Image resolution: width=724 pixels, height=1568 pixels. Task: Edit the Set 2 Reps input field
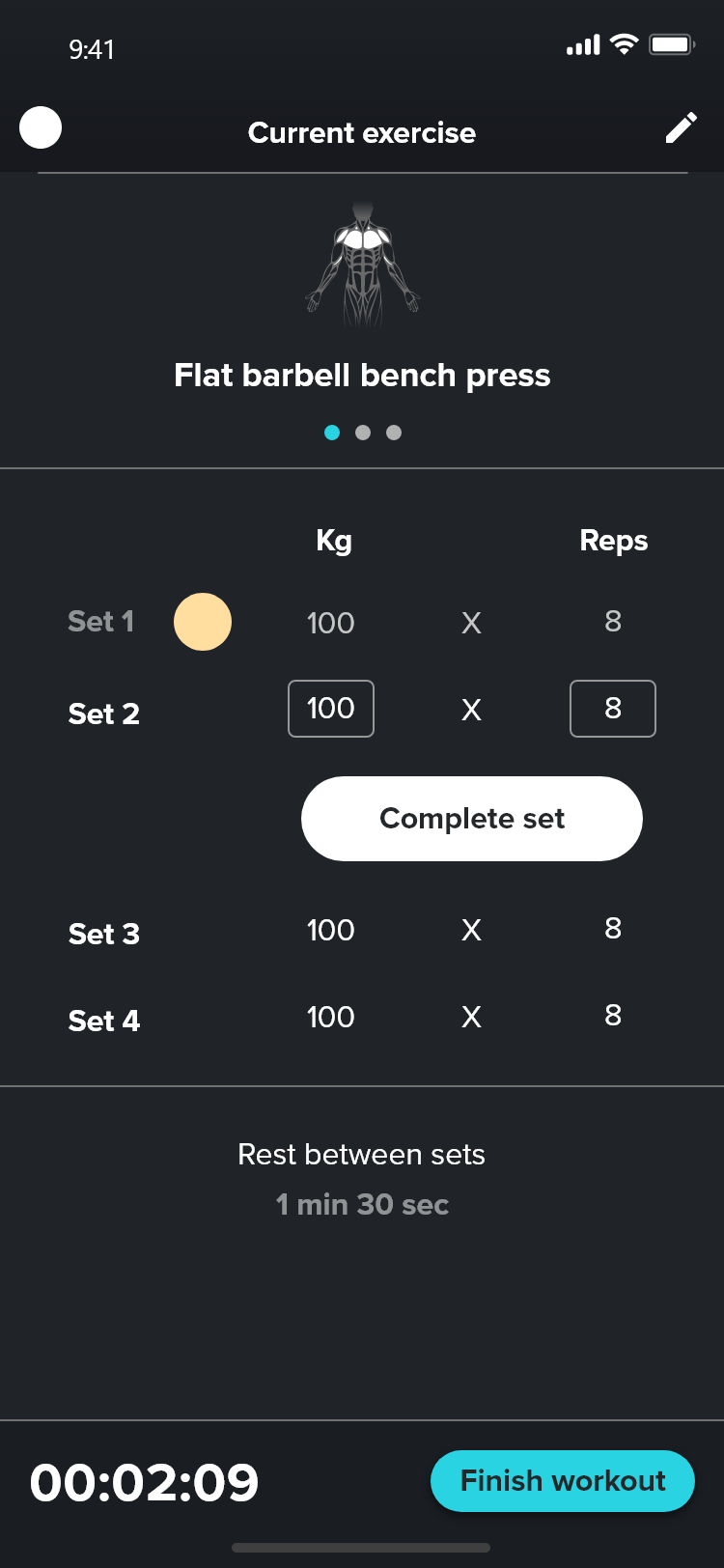click(613, 709)
